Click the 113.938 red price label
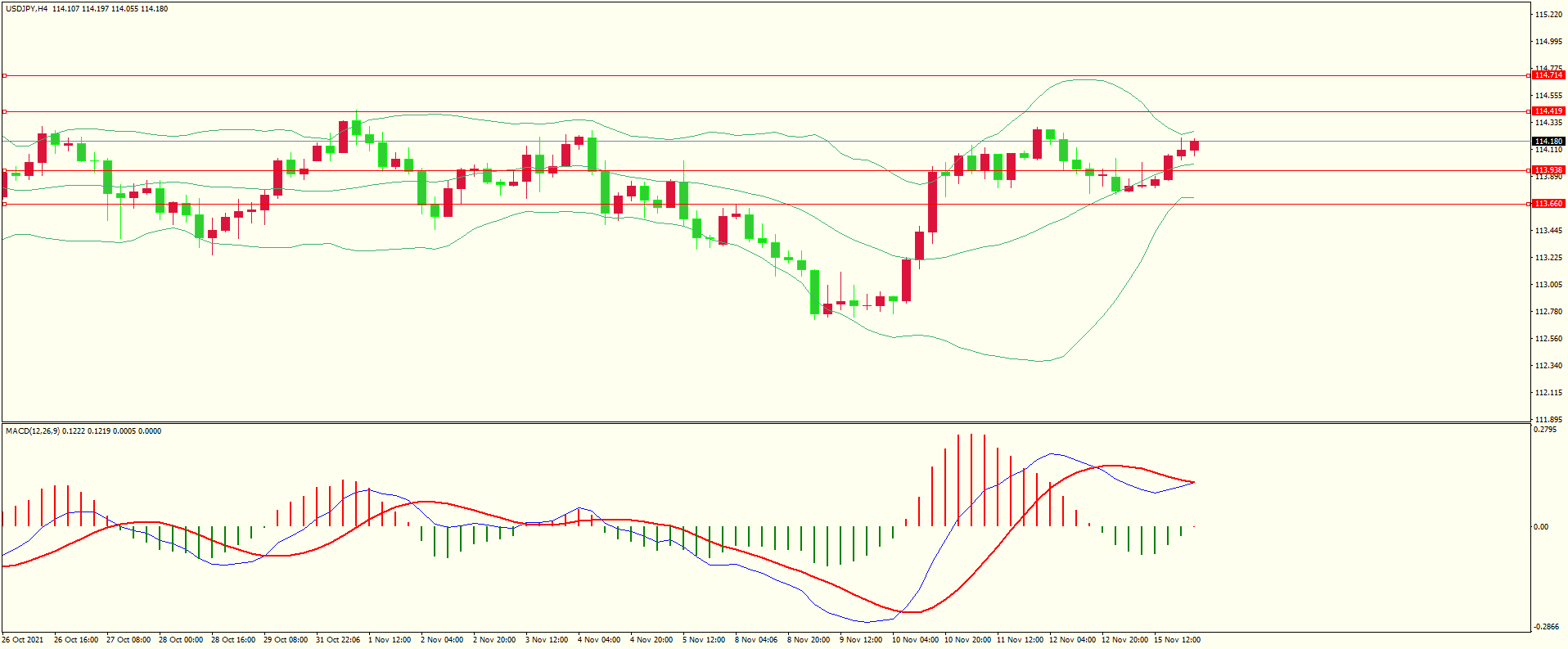The height and width of the screenshot is (649, 1568). click(1548, 170)
